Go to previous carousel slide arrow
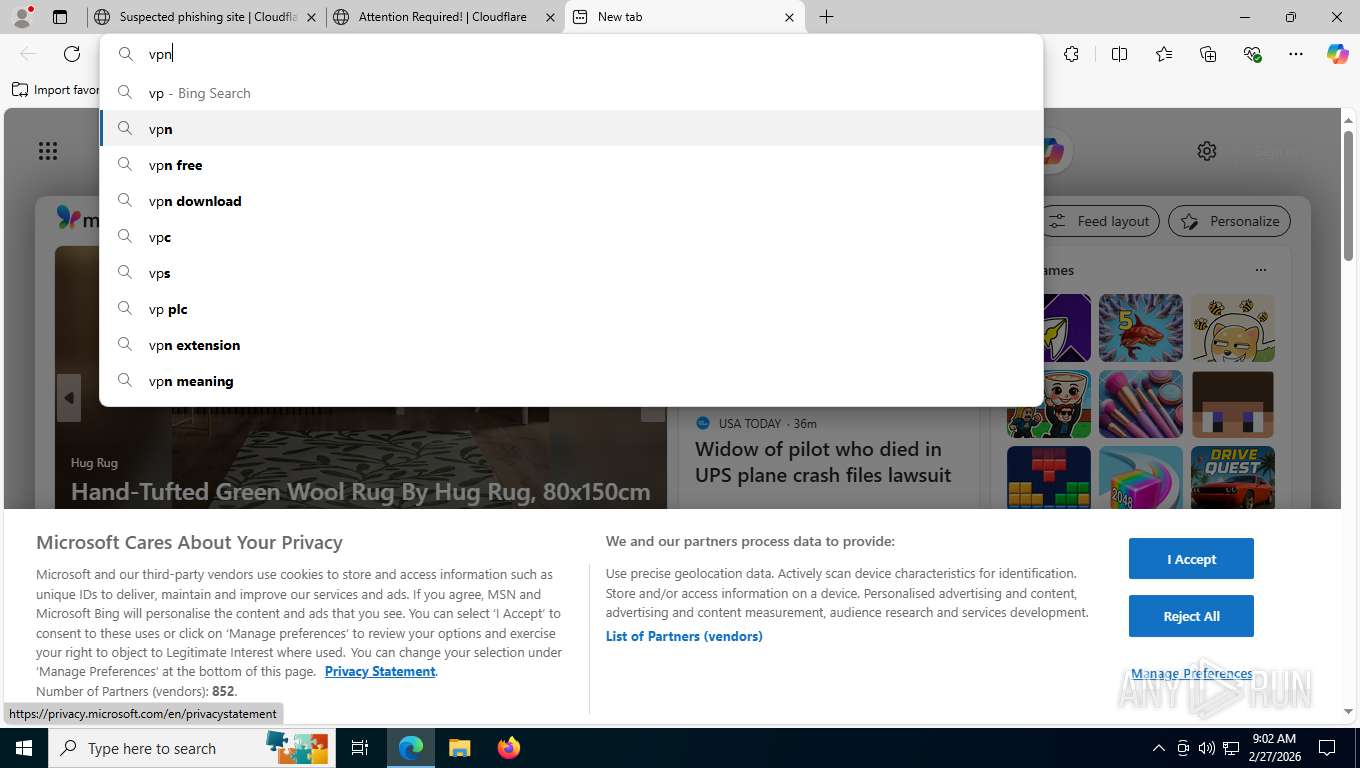The height and width of the screenshot is (768, 1360). [x=69, y=398]
